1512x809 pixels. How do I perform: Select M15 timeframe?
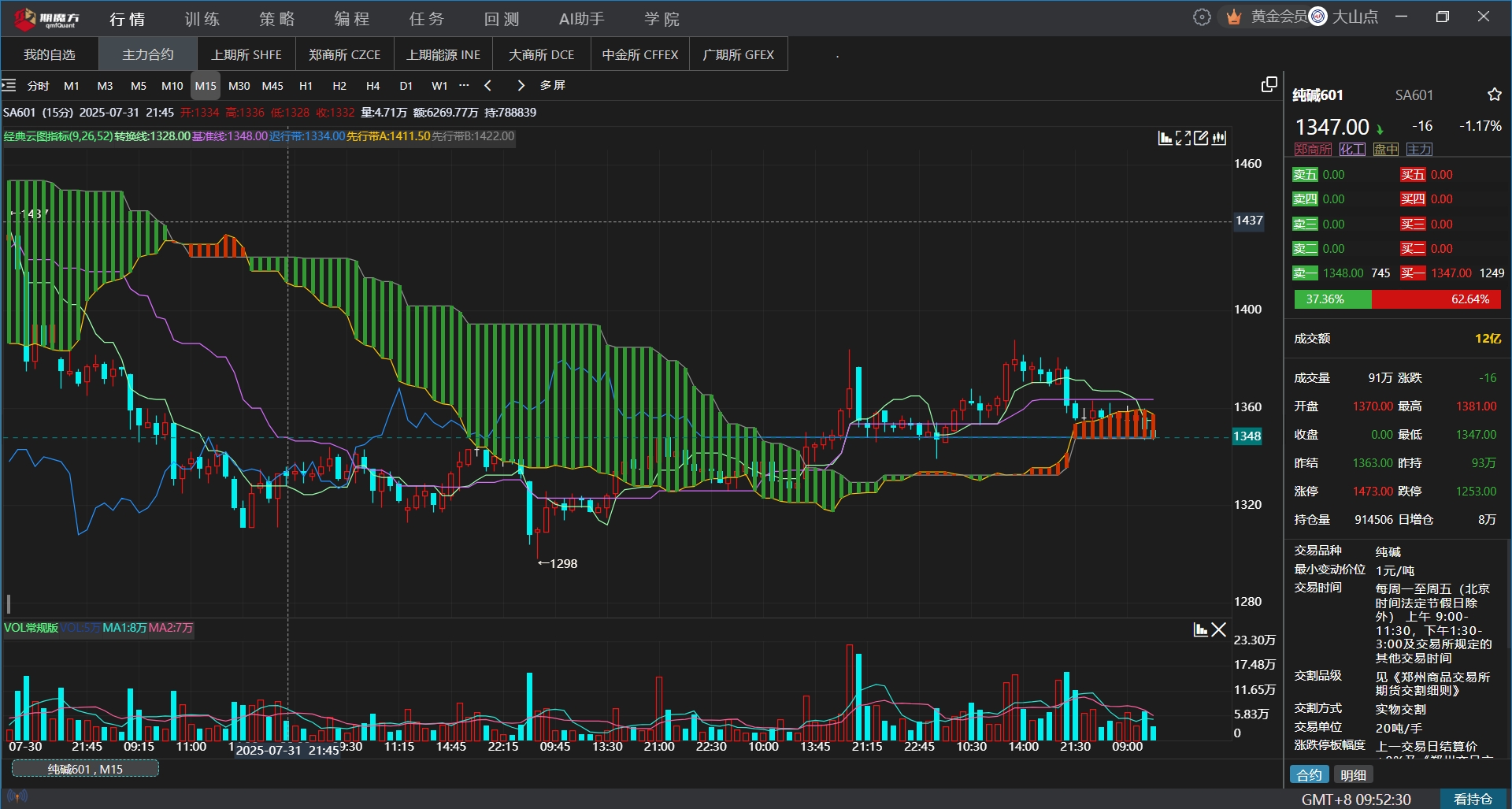[206, 86]
